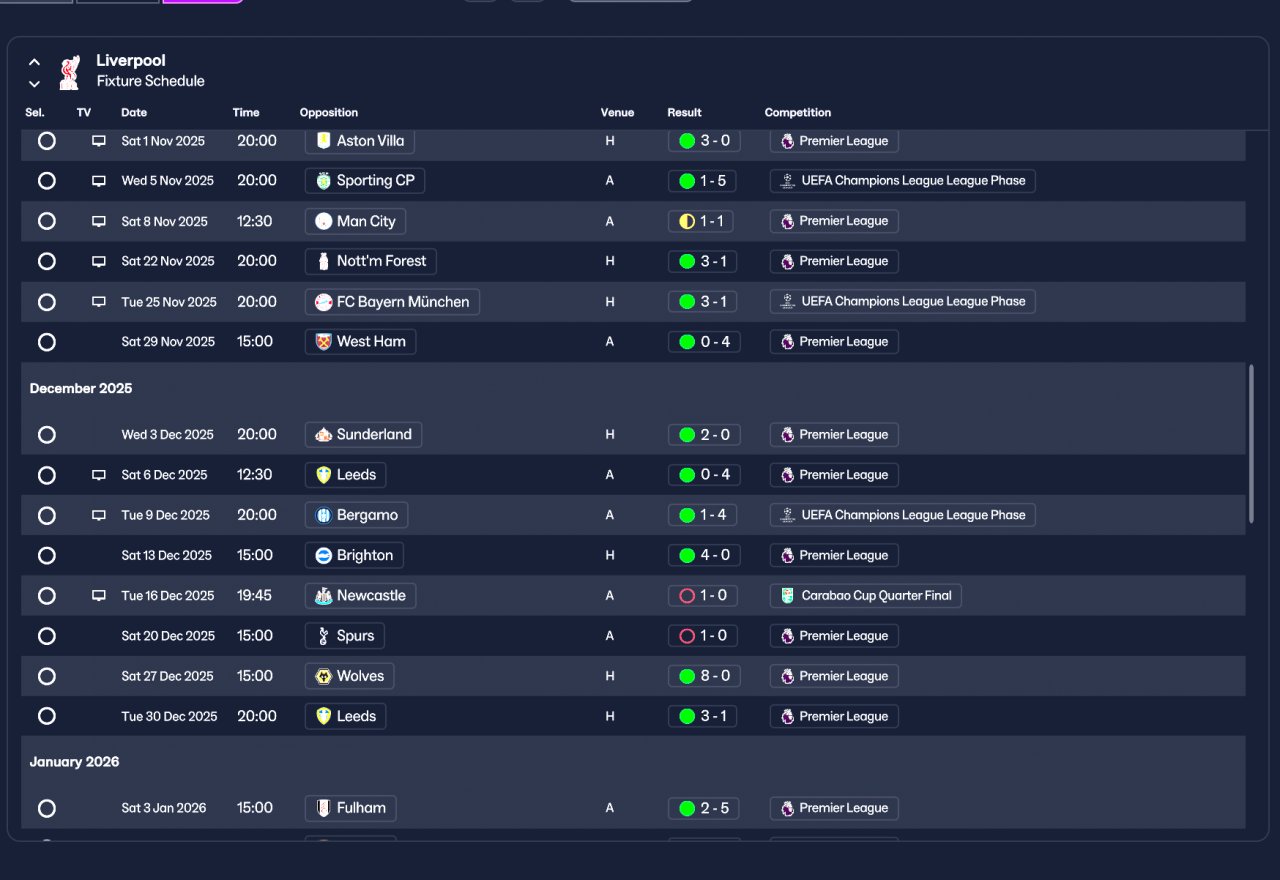The height and width of the screenshot is (880, 1280).
Task: Click the 19:45 kick-off time
Action: point(255,595)
